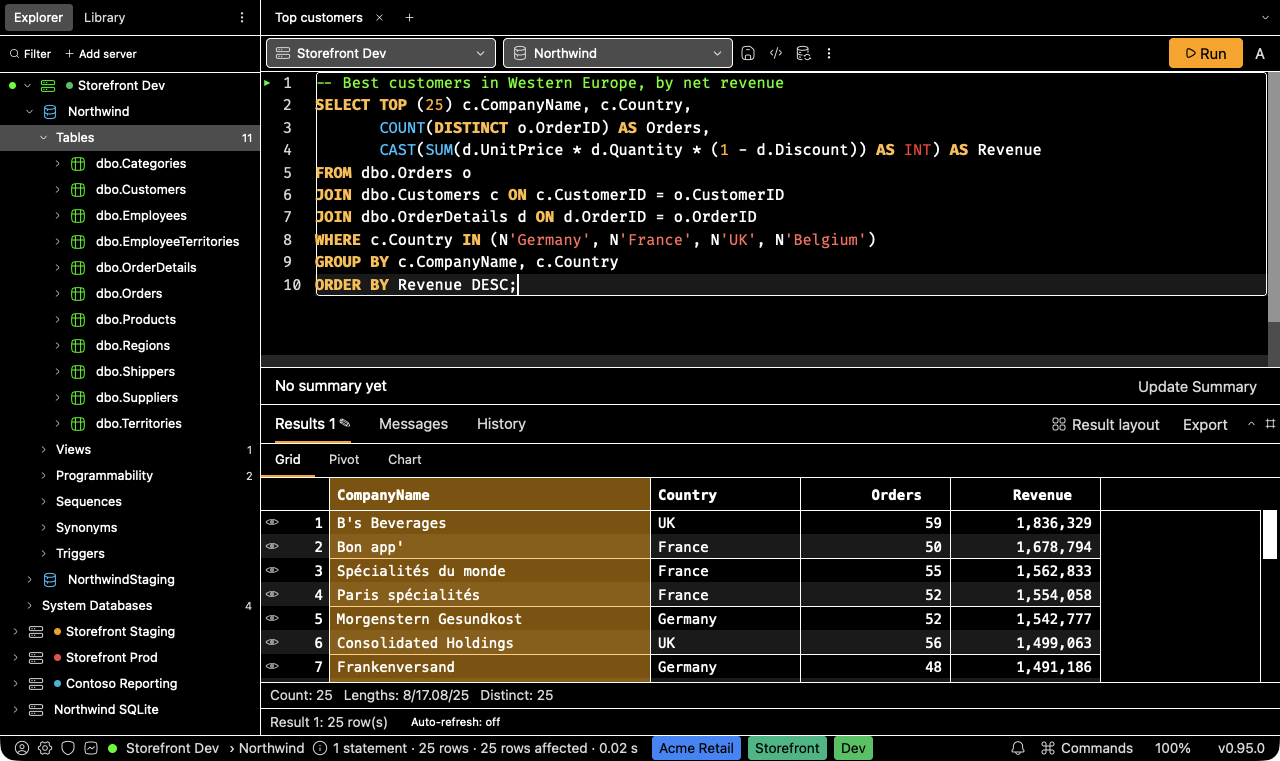Close the Top customers tab
Image resolution: width=1280 pixels, height=761 pixels.
coord(379,18)
